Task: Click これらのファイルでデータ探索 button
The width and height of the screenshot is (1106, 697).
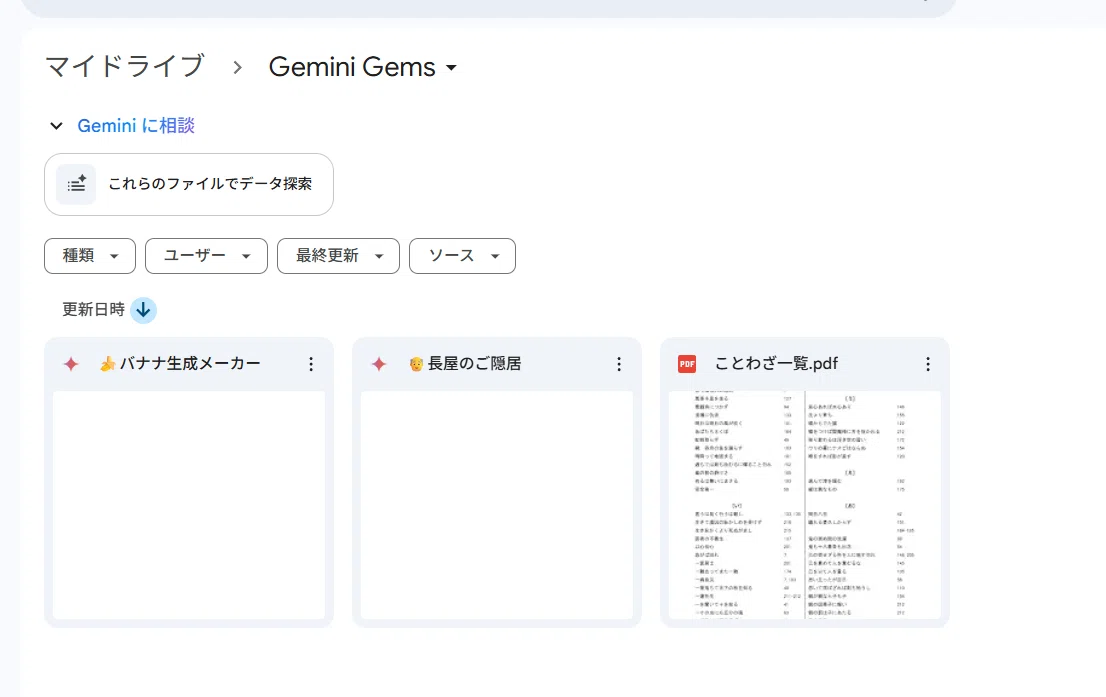Action: (189, 184)
